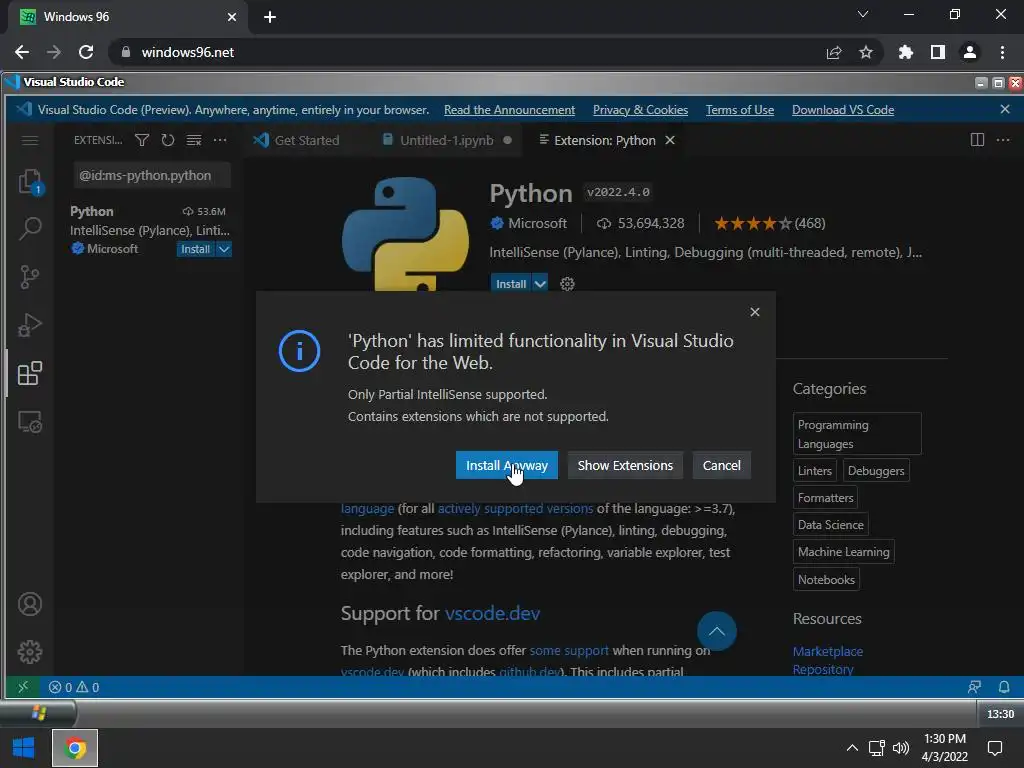The width and height of the screenshot is (1024, 768).
Task: Open editor more actions ellipsis
Action: pyautogui.click(x=1003, y=140)
